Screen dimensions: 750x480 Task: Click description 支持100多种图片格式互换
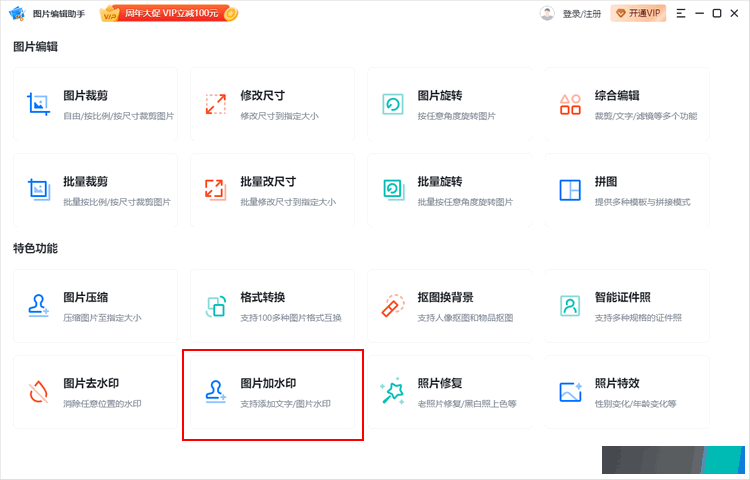click(291, 318)
